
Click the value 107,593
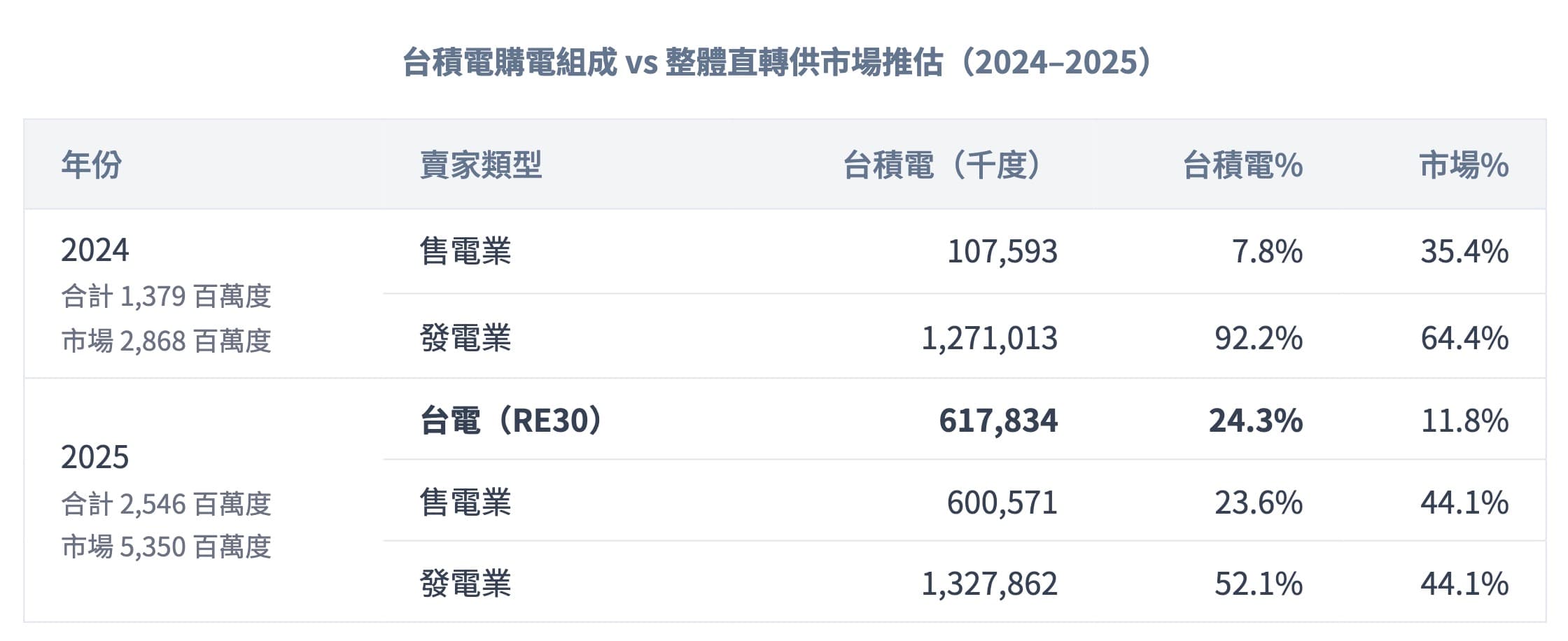click(x=1002, y=251)
